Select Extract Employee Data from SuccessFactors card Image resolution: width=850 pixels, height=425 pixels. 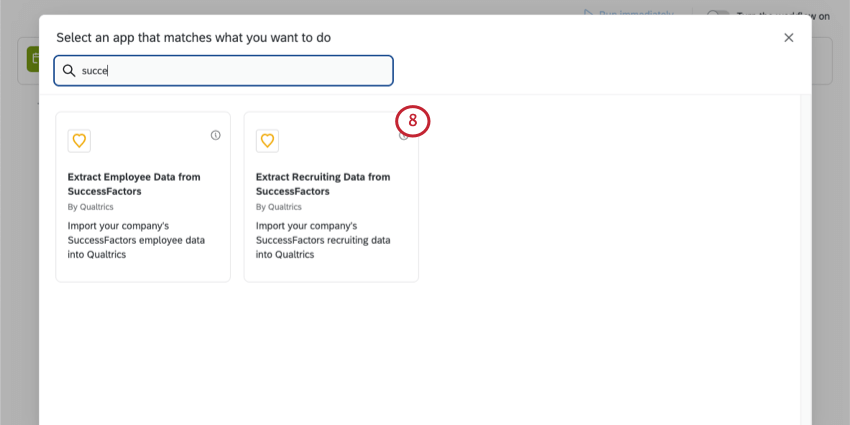[143, 197]
